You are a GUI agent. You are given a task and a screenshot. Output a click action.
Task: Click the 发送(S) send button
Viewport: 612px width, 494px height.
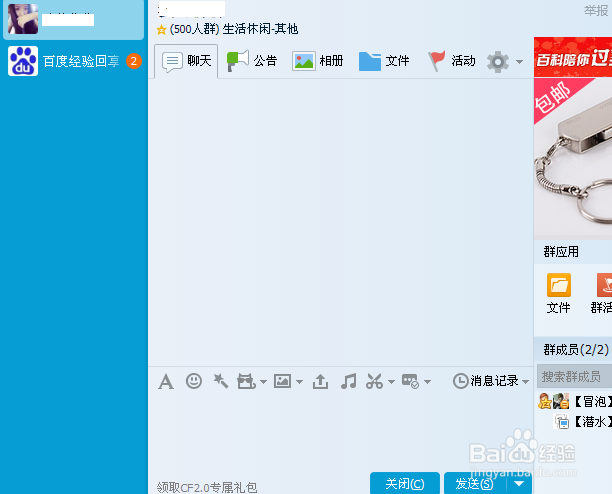[x=475, y=484]
